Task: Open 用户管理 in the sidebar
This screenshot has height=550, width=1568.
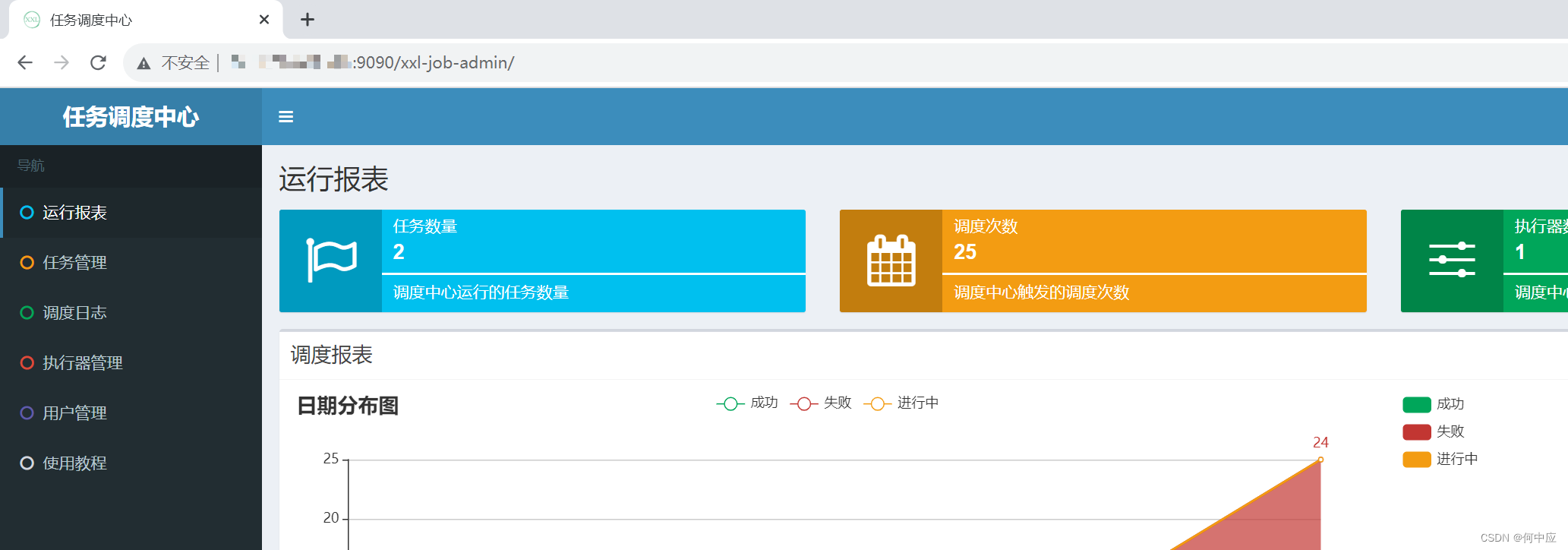Action: [131, 413]
